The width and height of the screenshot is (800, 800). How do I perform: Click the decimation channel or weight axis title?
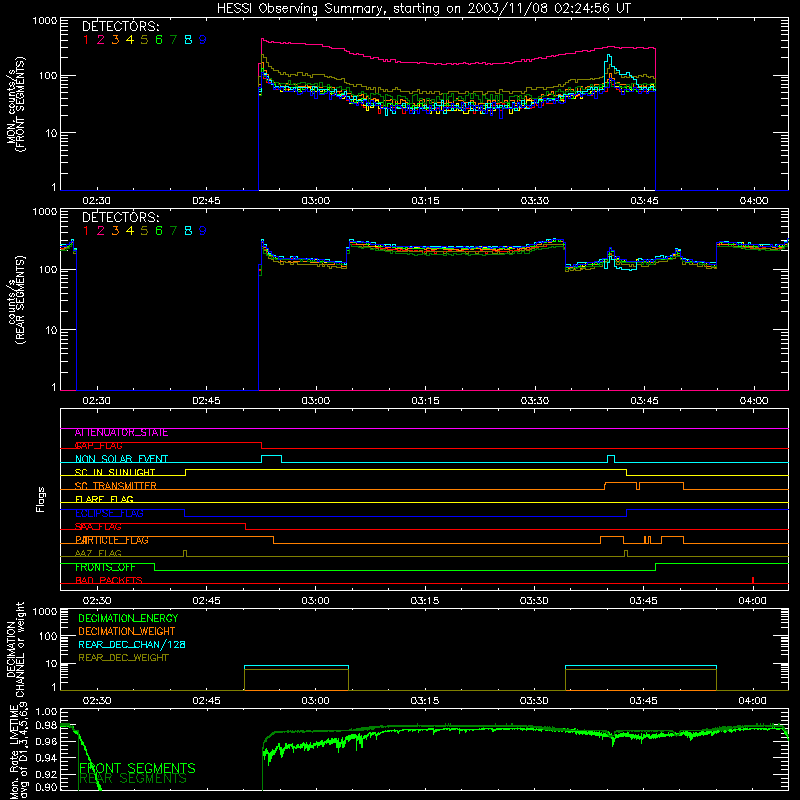(x=16, y=649)
